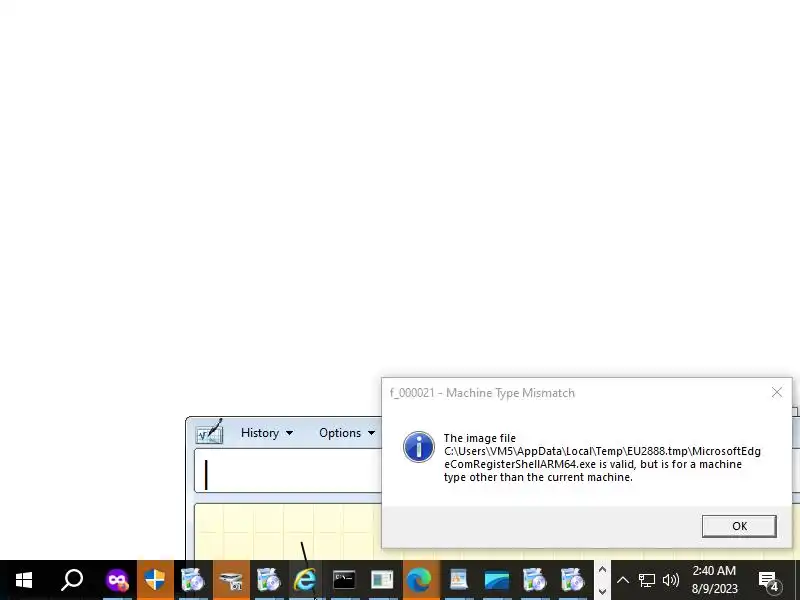Open the volume control in system tray
The image size is (800, 600).
pyautogui.click(x=670, y=580)
